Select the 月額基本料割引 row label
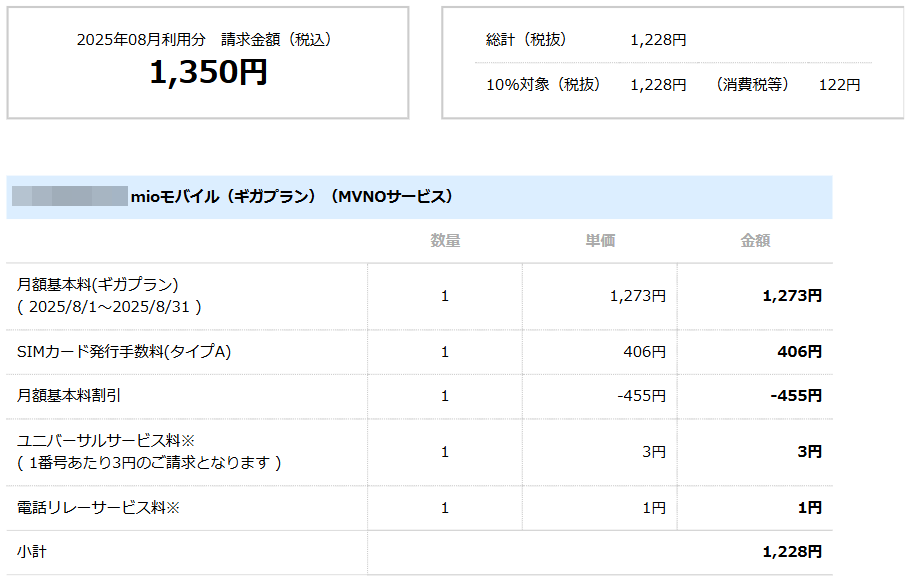Screen dimensions: 915x585 (x=69, y=396)
